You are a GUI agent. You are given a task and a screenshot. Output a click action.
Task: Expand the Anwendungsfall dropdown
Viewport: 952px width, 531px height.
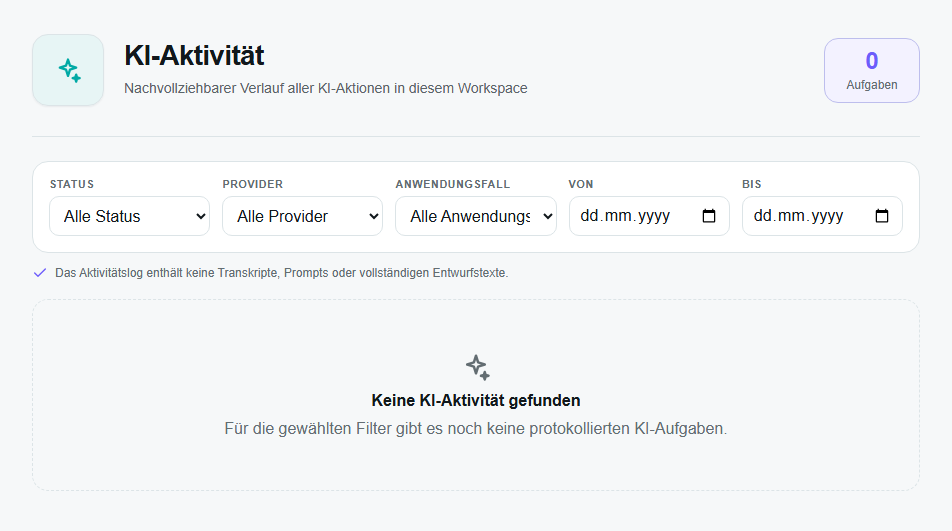476,216
